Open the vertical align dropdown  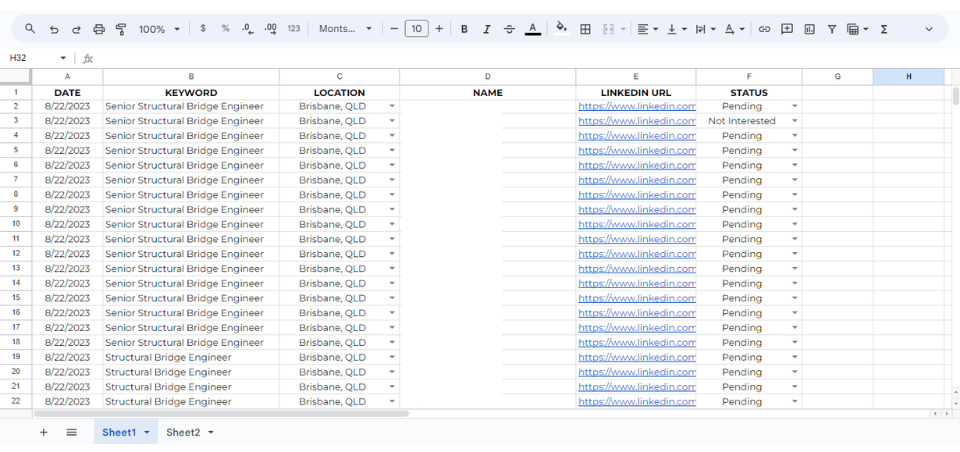677,29
